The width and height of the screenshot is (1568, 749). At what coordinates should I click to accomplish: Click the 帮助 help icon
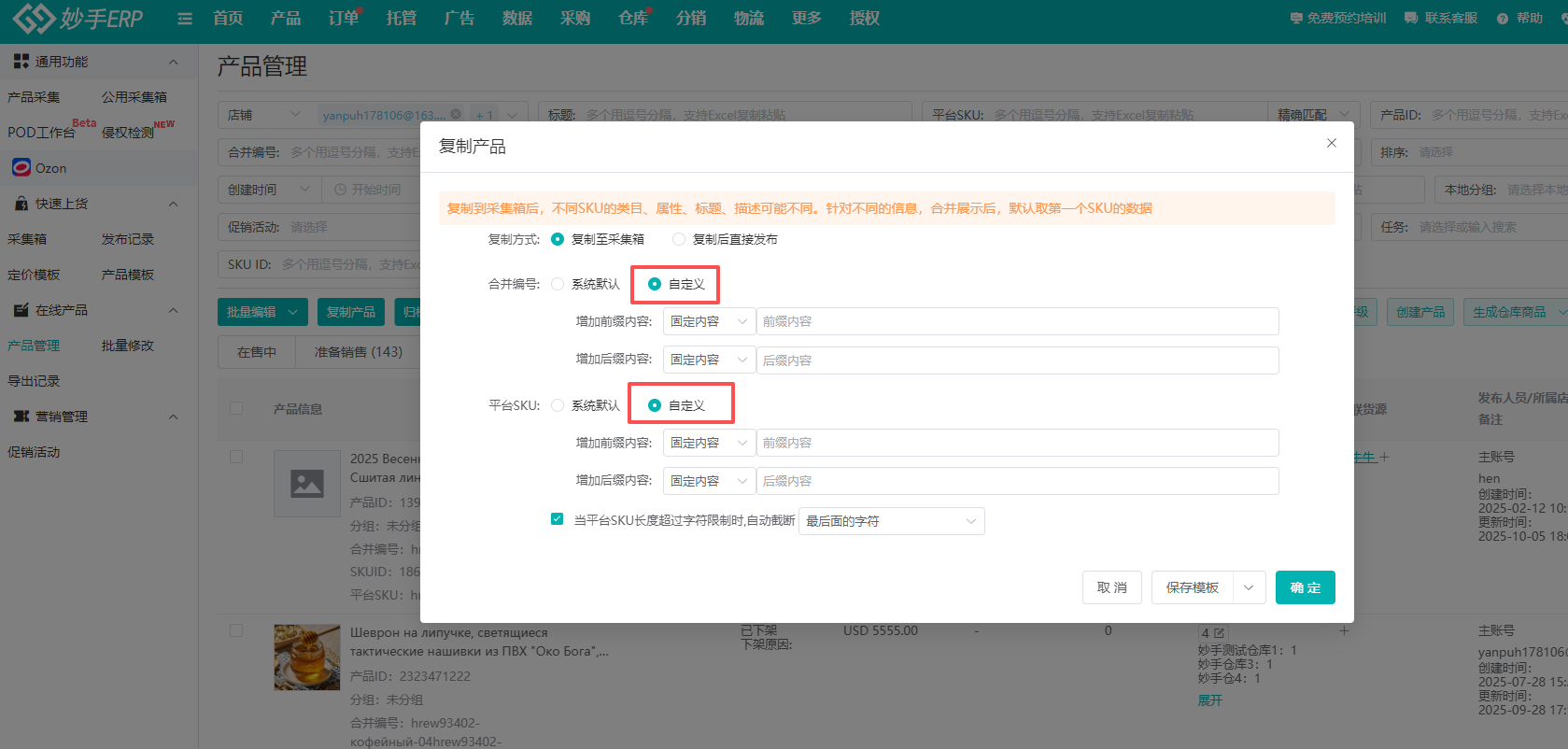[x=1503, y=19]
